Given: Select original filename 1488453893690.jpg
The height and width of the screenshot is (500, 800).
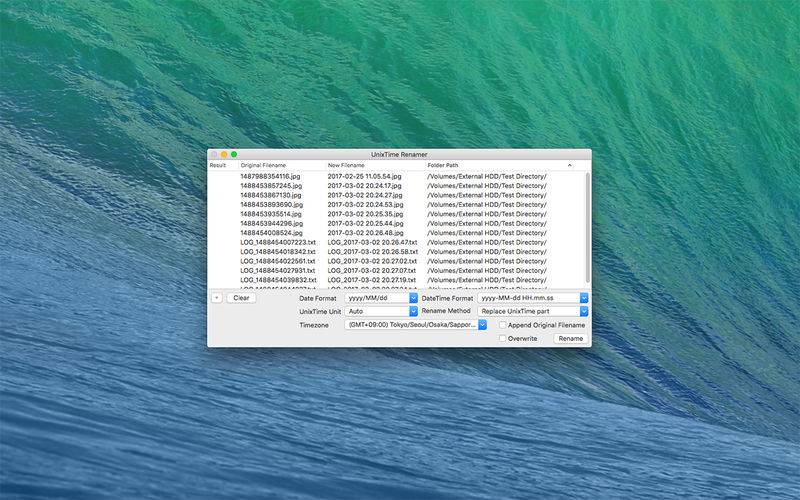Looking at the screenshot, I should point(271,205).
